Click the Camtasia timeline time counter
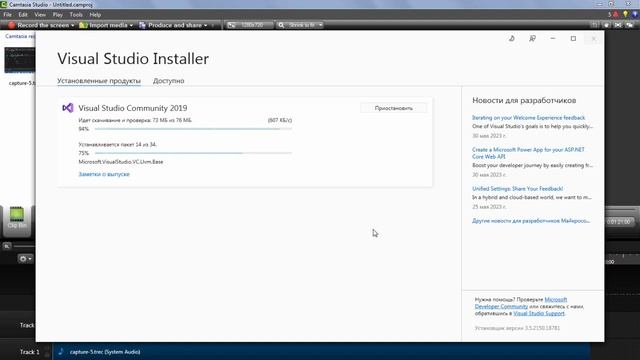Viewport: 640px width, 360px height. click(x=619, y=222)
